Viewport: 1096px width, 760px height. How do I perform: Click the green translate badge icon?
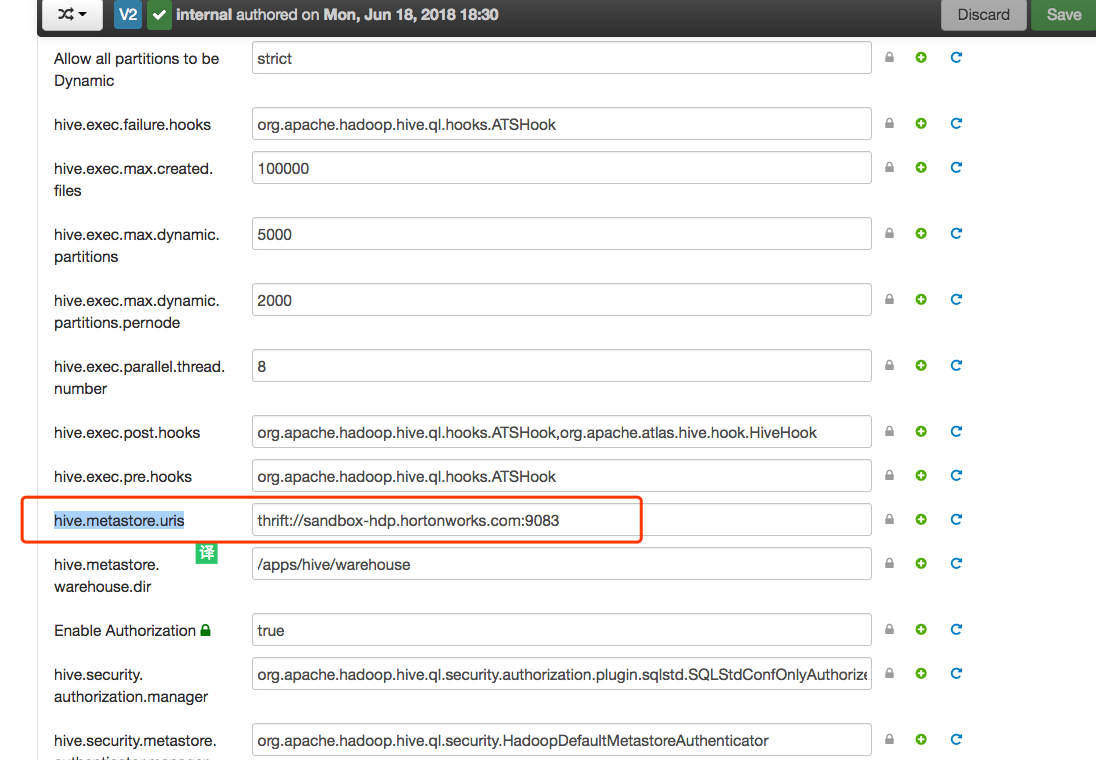point(206,553)
